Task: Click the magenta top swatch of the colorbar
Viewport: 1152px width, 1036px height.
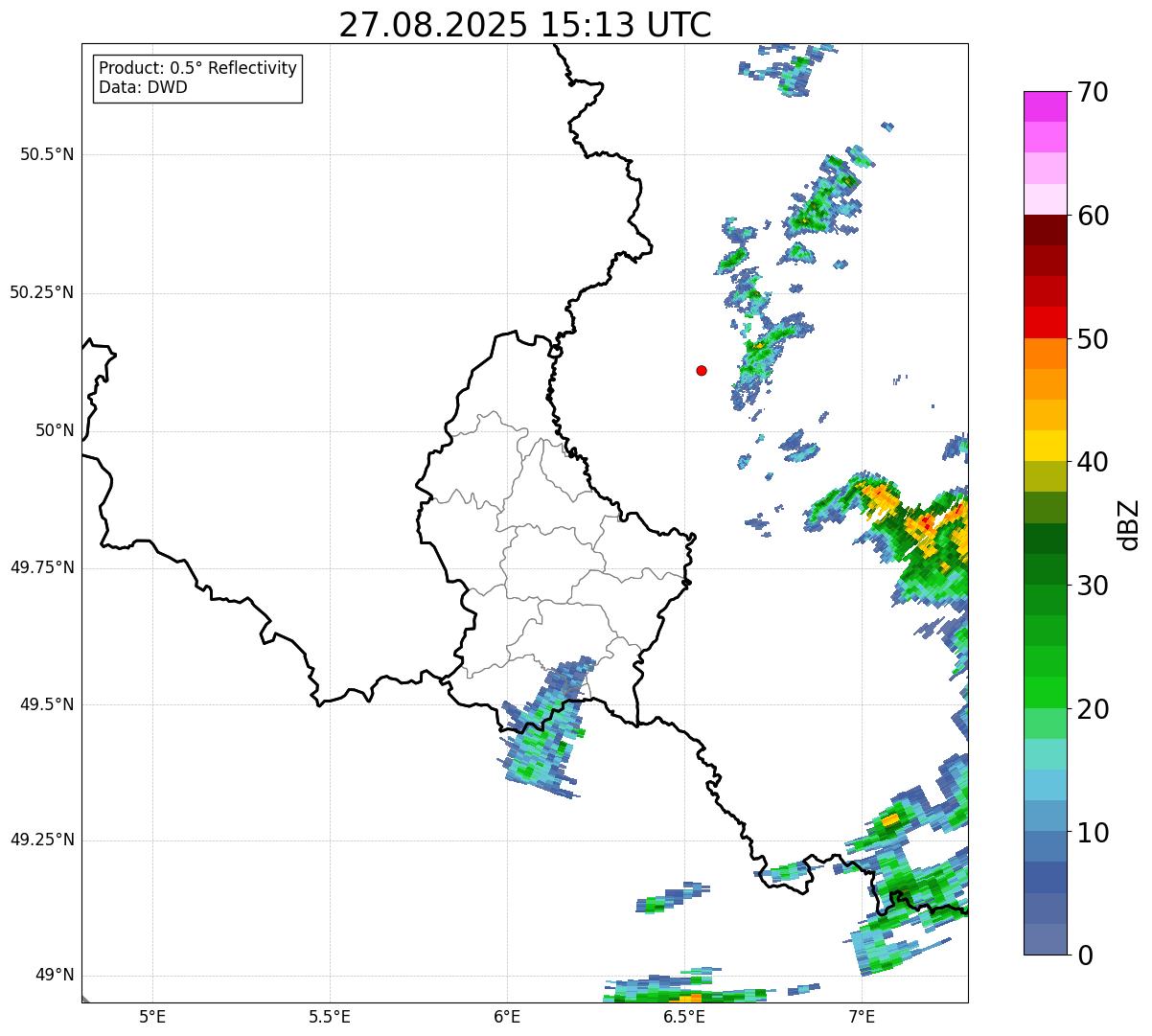Action: click(x=1046, y=106)
